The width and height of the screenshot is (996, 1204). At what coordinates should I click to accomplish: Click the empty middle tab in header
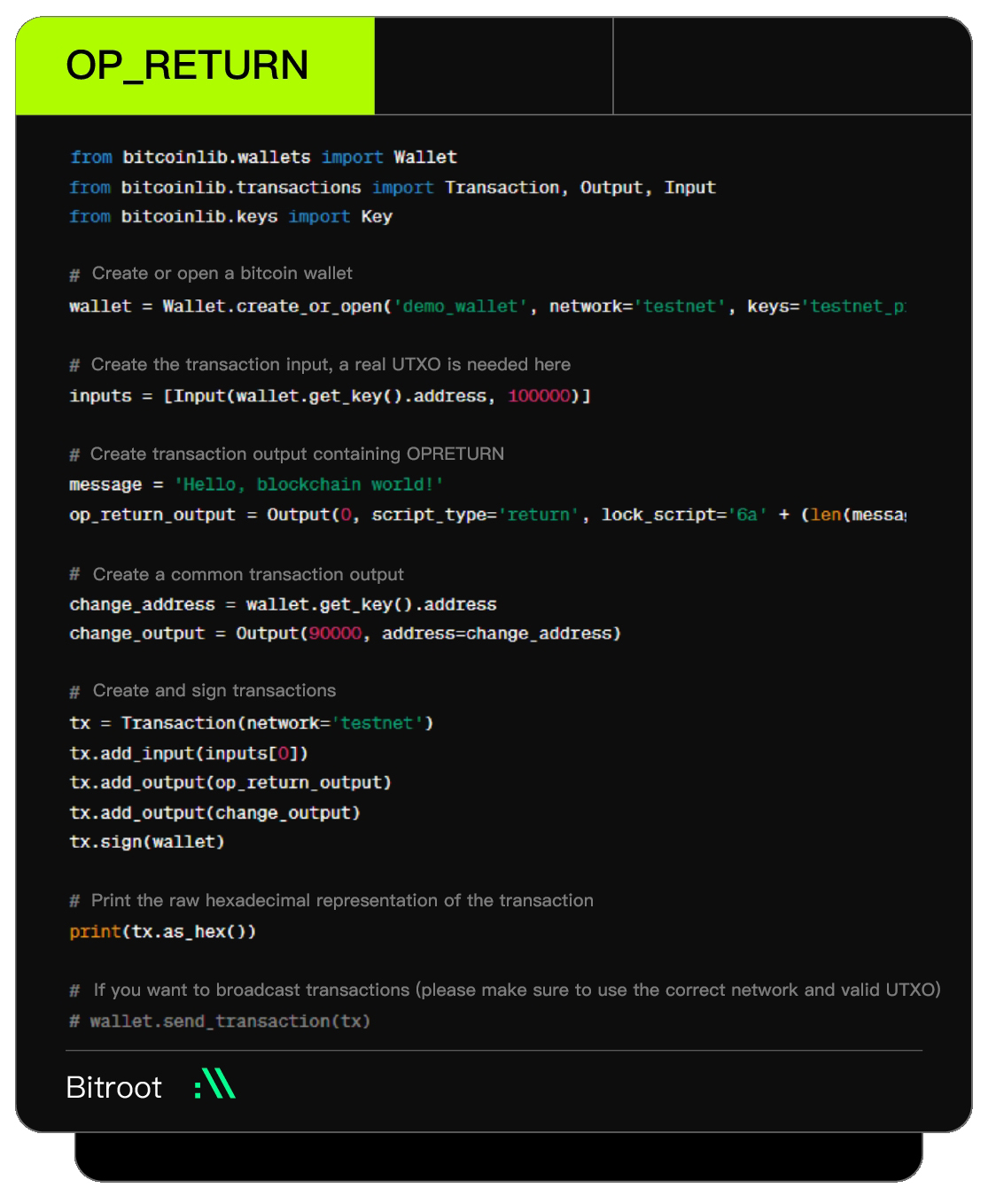pos(494,66)
